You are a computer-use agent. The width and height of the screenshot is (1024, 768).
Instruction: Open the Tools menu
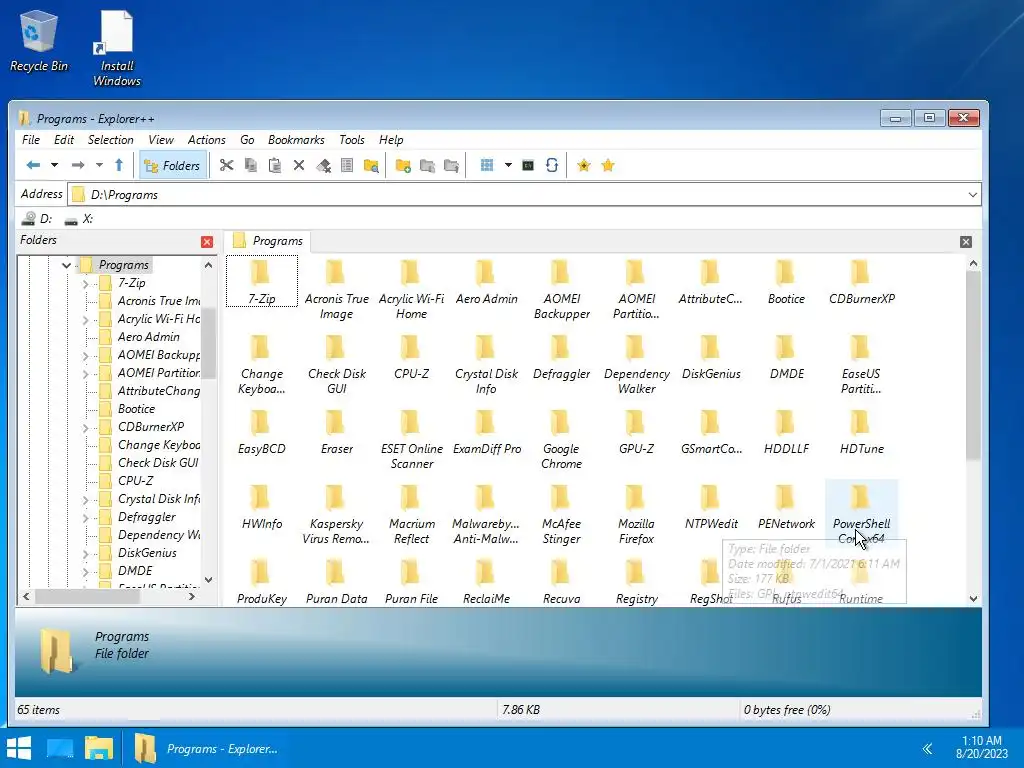click(x=351, y=140)
